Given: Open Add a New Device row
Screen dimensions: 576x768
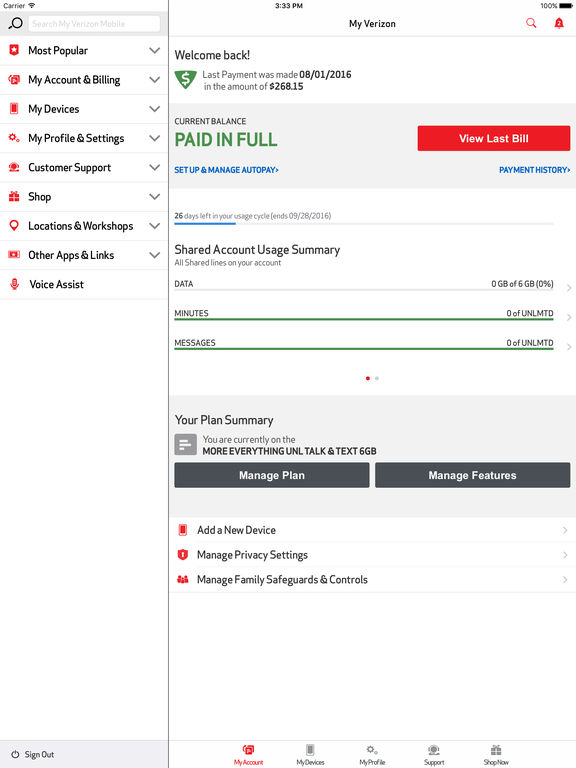Looking at the screenshot, I should click(372, 530).
